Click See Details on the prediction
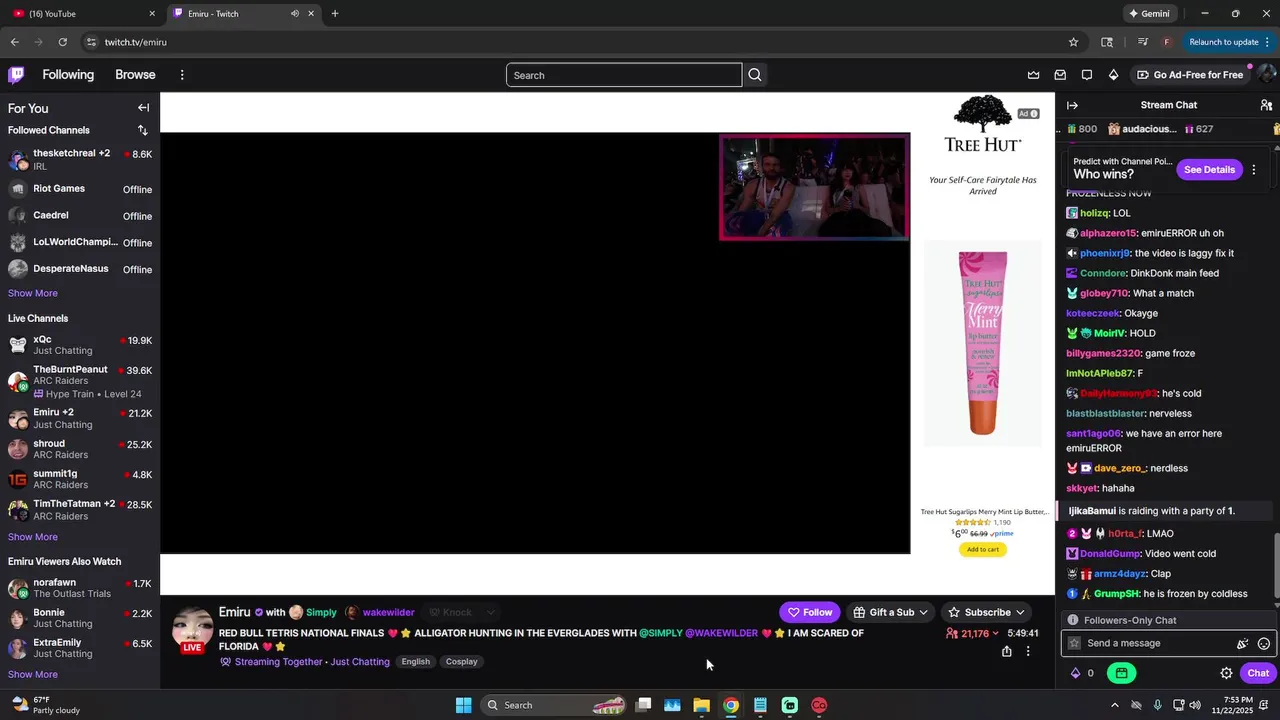Screen dimensions: 1280x720 pos(1209,170)
